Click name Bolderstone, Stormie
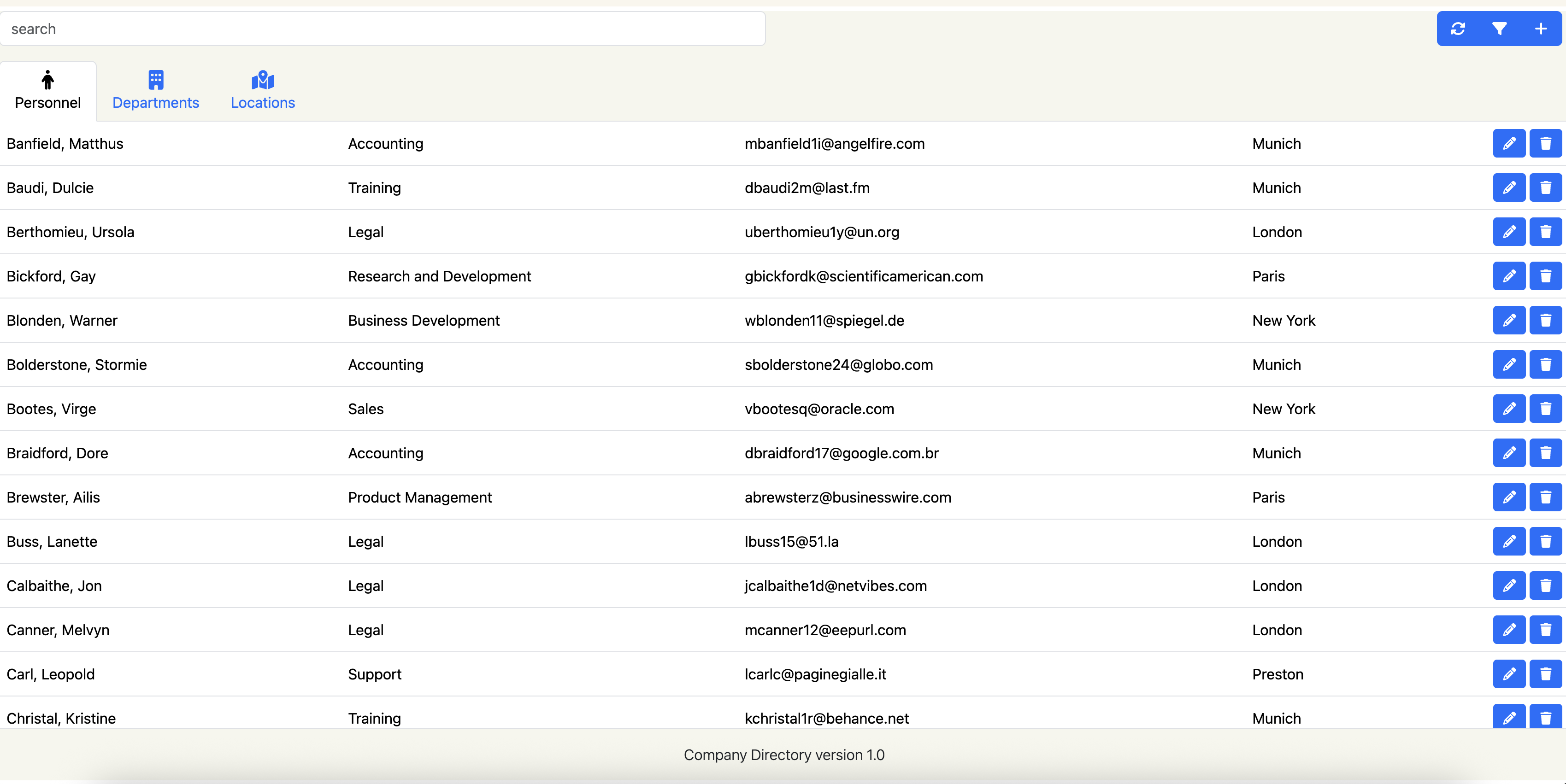 pyautogui.click(x=77, y=365)
